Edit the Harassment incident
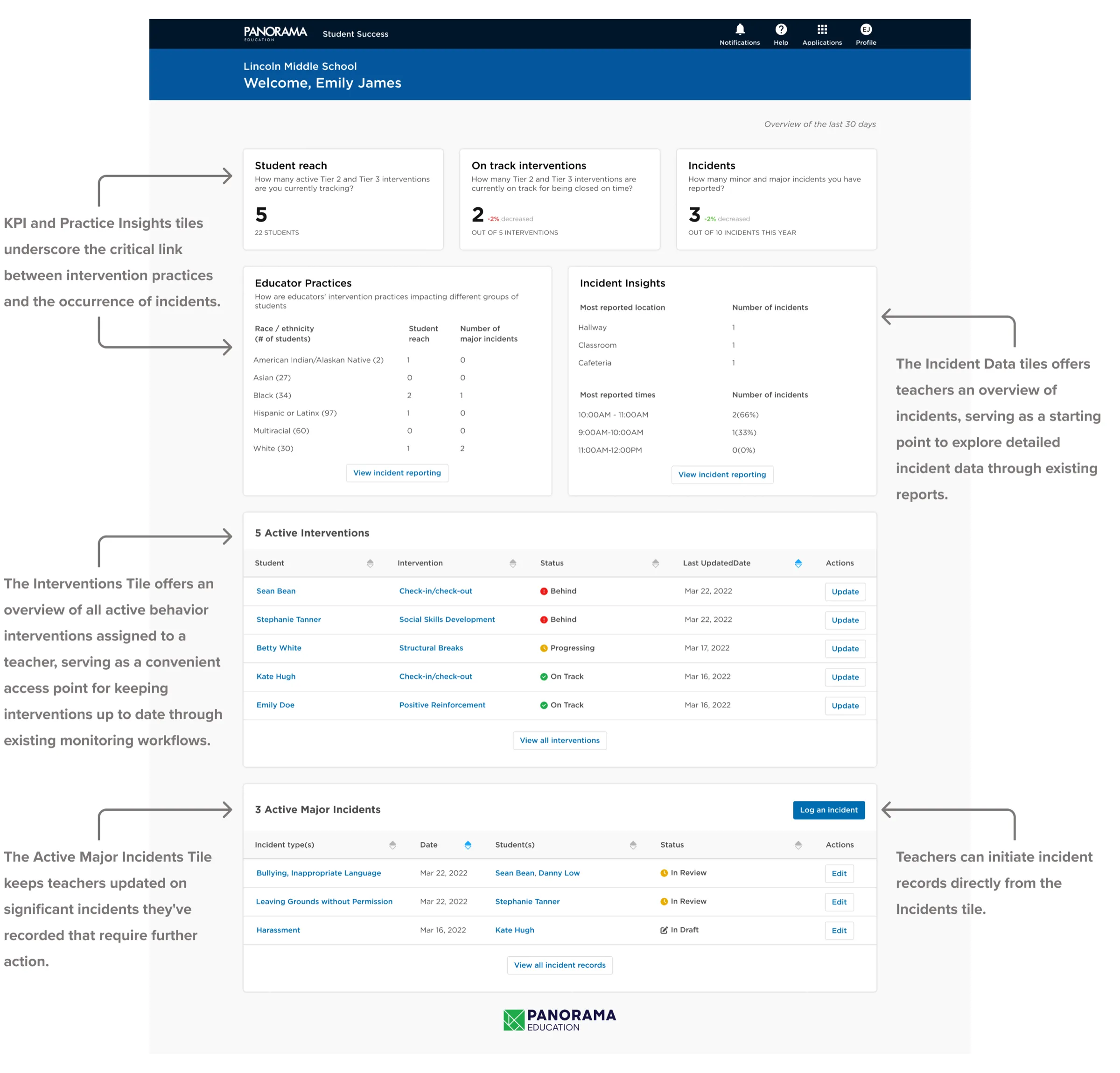 tap(839, 931)
